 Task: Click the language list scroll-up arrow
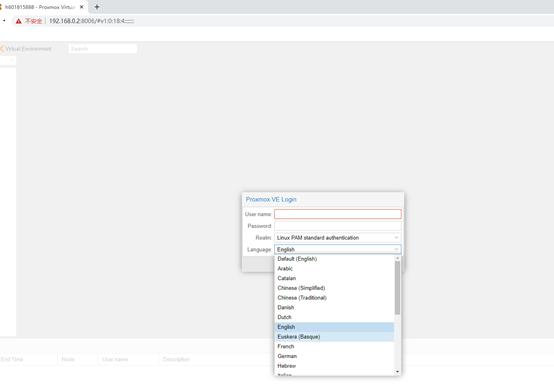pyautogui.click(x=397, y=258)
